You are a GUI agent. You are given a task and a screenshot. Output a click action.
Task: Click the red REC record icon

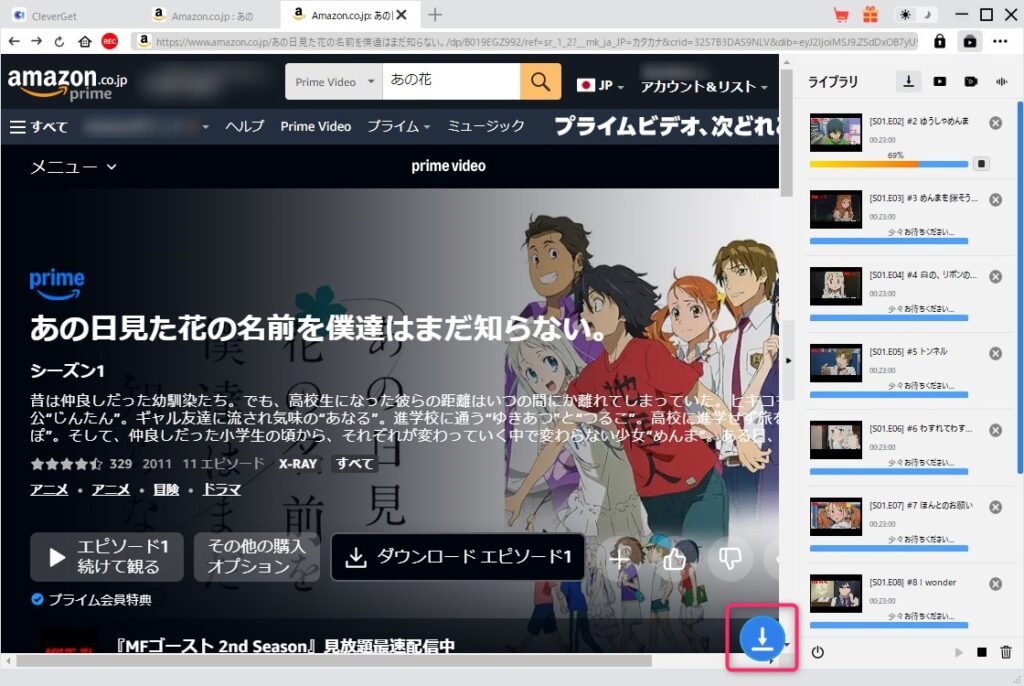tap(110, 42)
